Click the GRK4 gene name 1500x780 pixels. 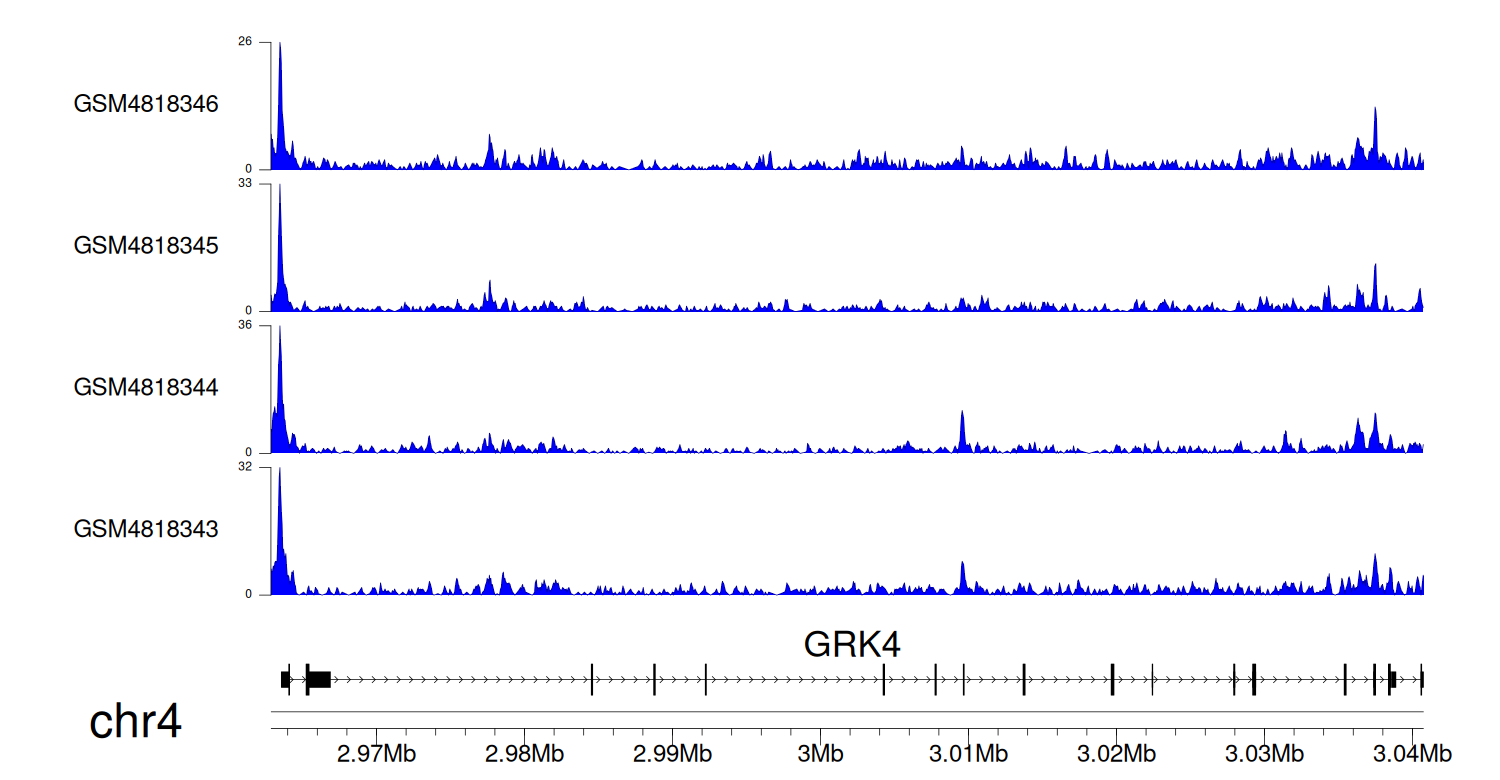click(852, 645)
